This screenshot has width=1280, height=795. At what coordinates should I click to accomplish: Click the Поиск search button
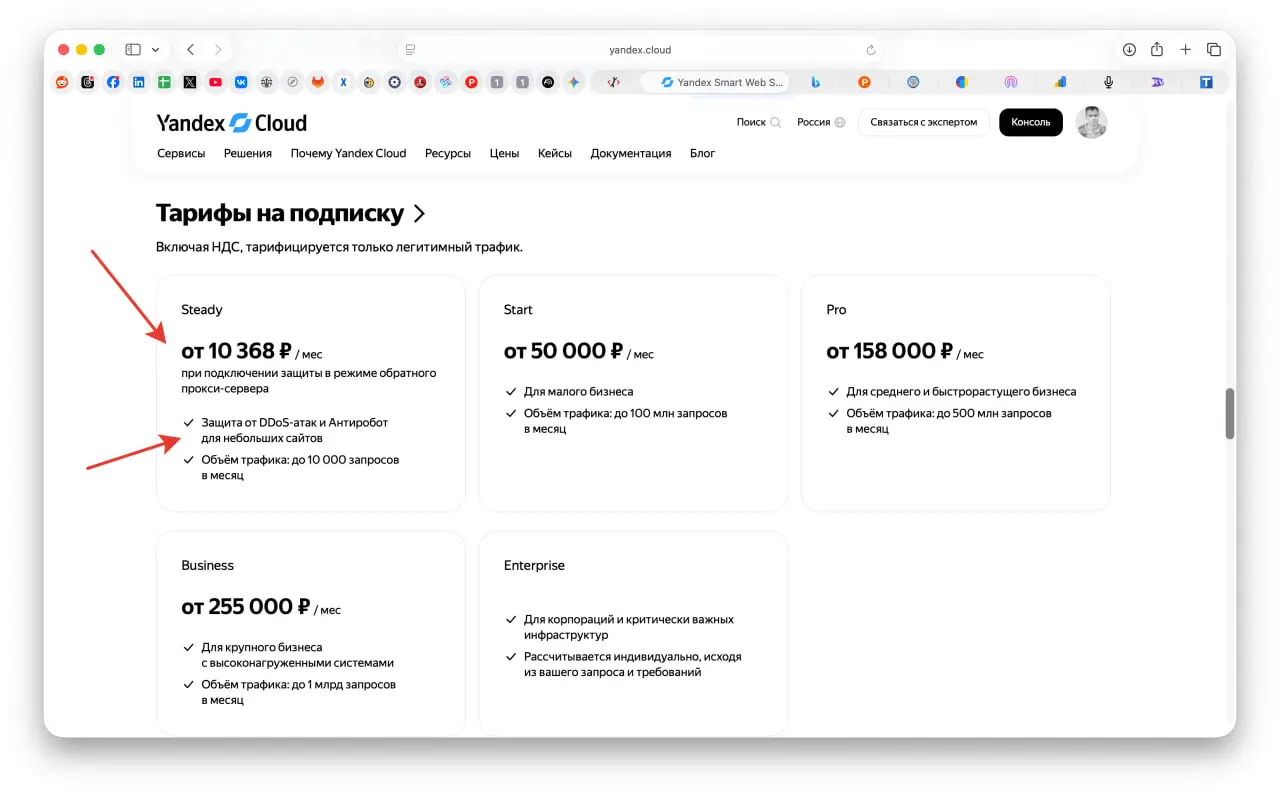(x=758, y=122)
